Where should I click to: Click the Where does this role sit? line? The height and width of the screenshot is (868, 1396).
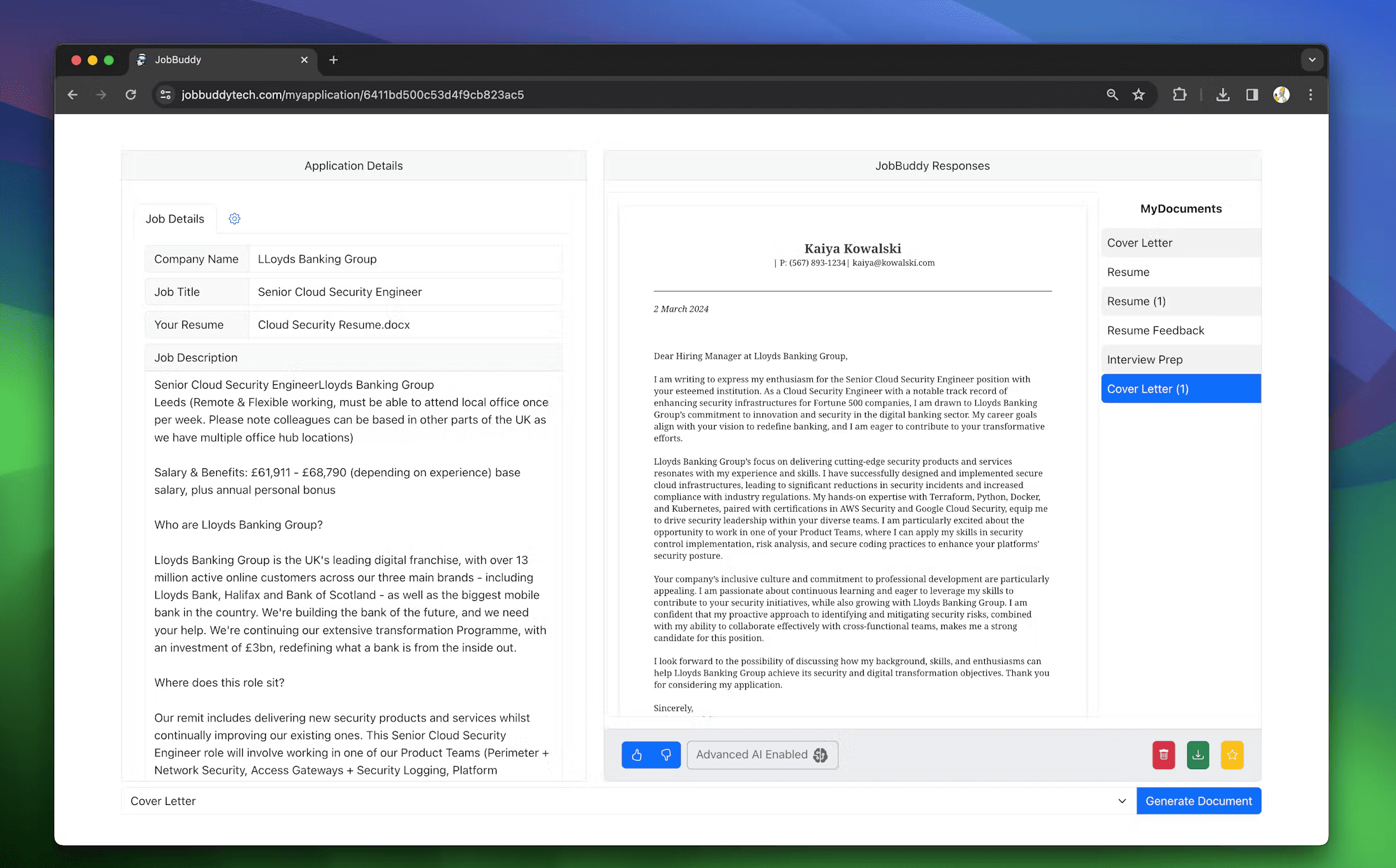click(x=219, y=683)
